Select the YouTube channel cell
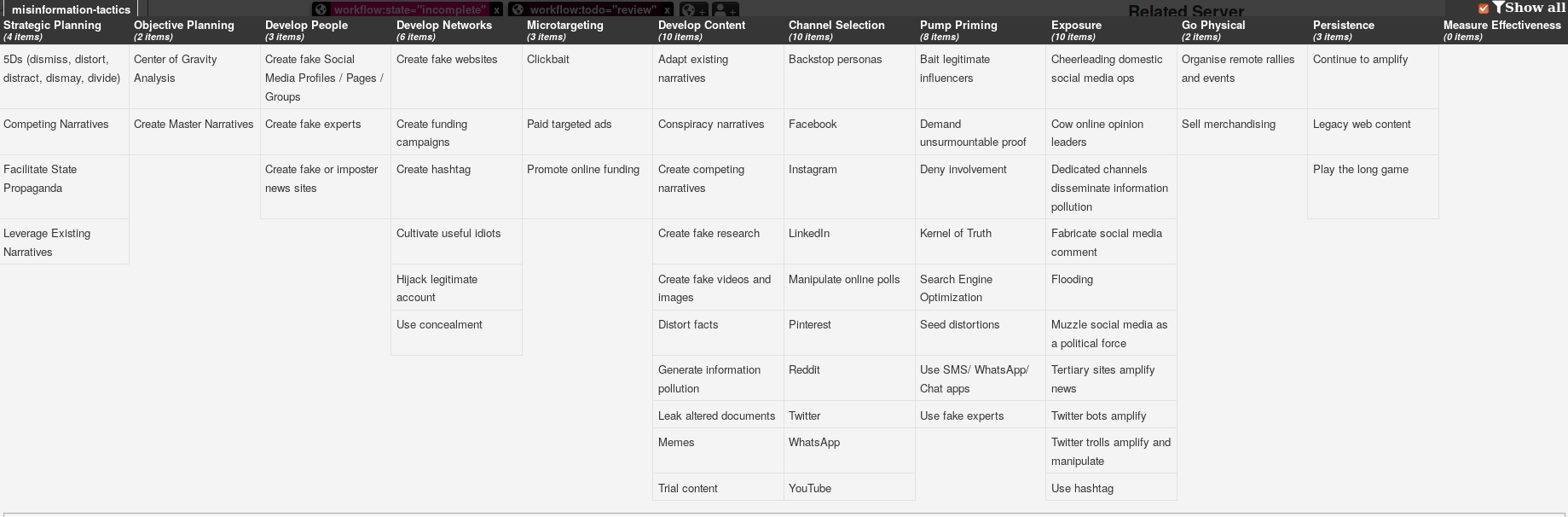The image size is (1568, 517). 809,489
